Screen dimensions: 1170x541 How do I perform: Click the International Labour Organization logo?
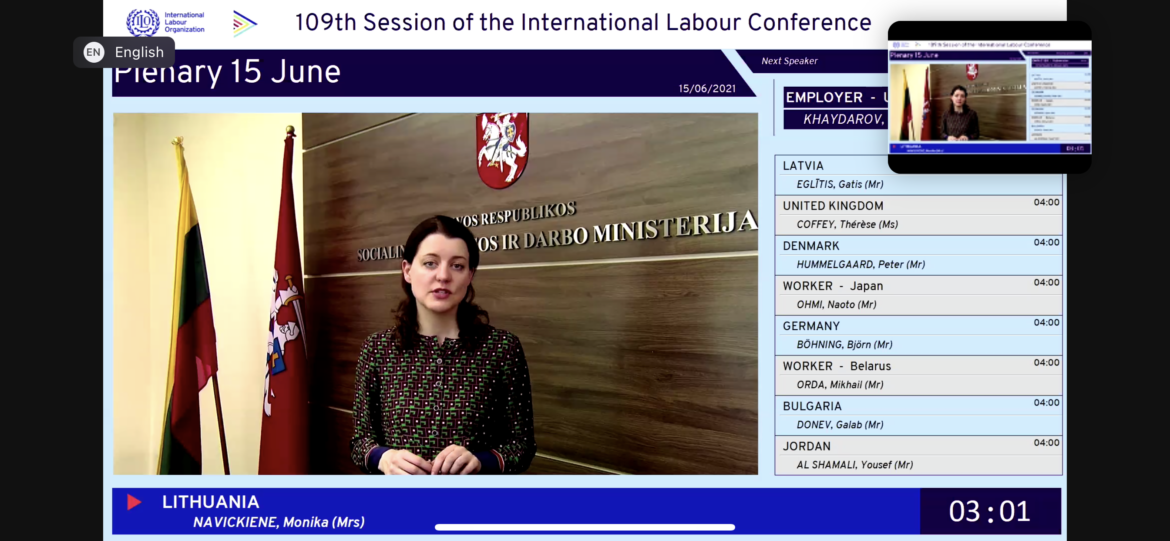pos(166,22)
